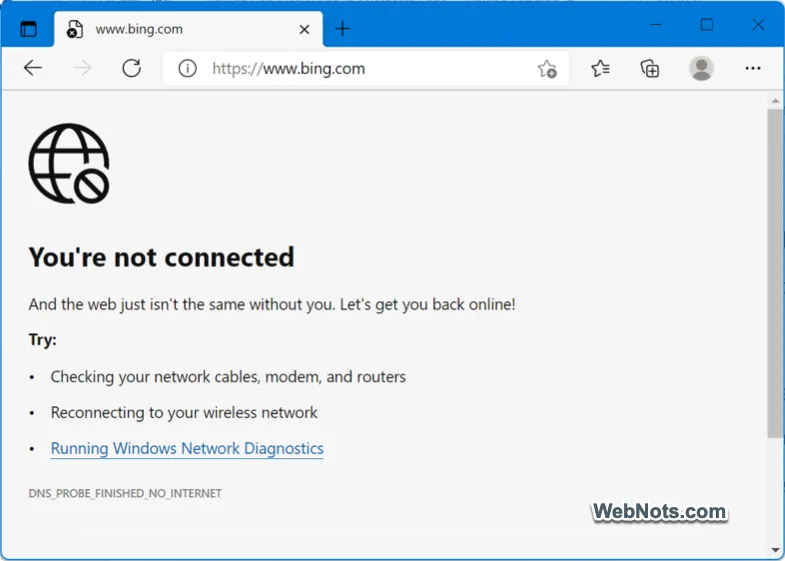Reload the page with Refresh icon
The height and width of the screenshot is (561, 785).
(132, 68)
